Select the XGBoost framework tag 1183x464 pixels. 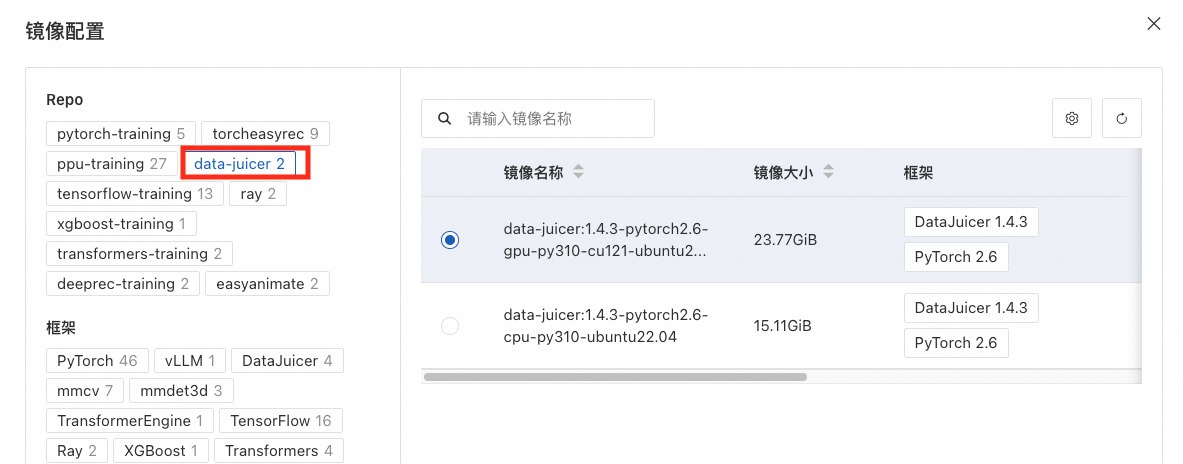click(x=161, y=451)
